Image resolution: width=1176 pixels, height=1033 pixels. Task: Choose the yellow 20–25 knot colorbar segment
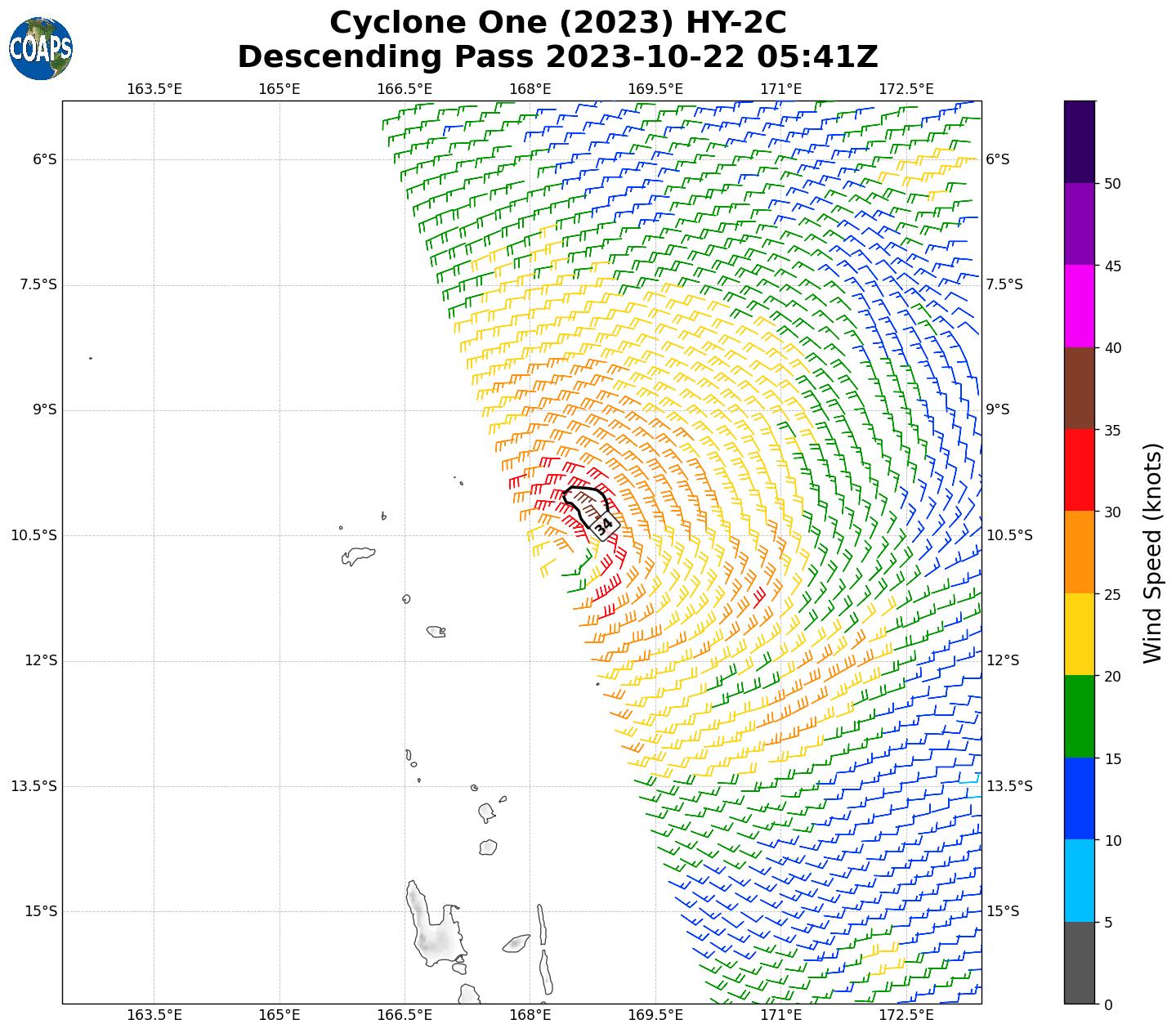pos(1079,634)
